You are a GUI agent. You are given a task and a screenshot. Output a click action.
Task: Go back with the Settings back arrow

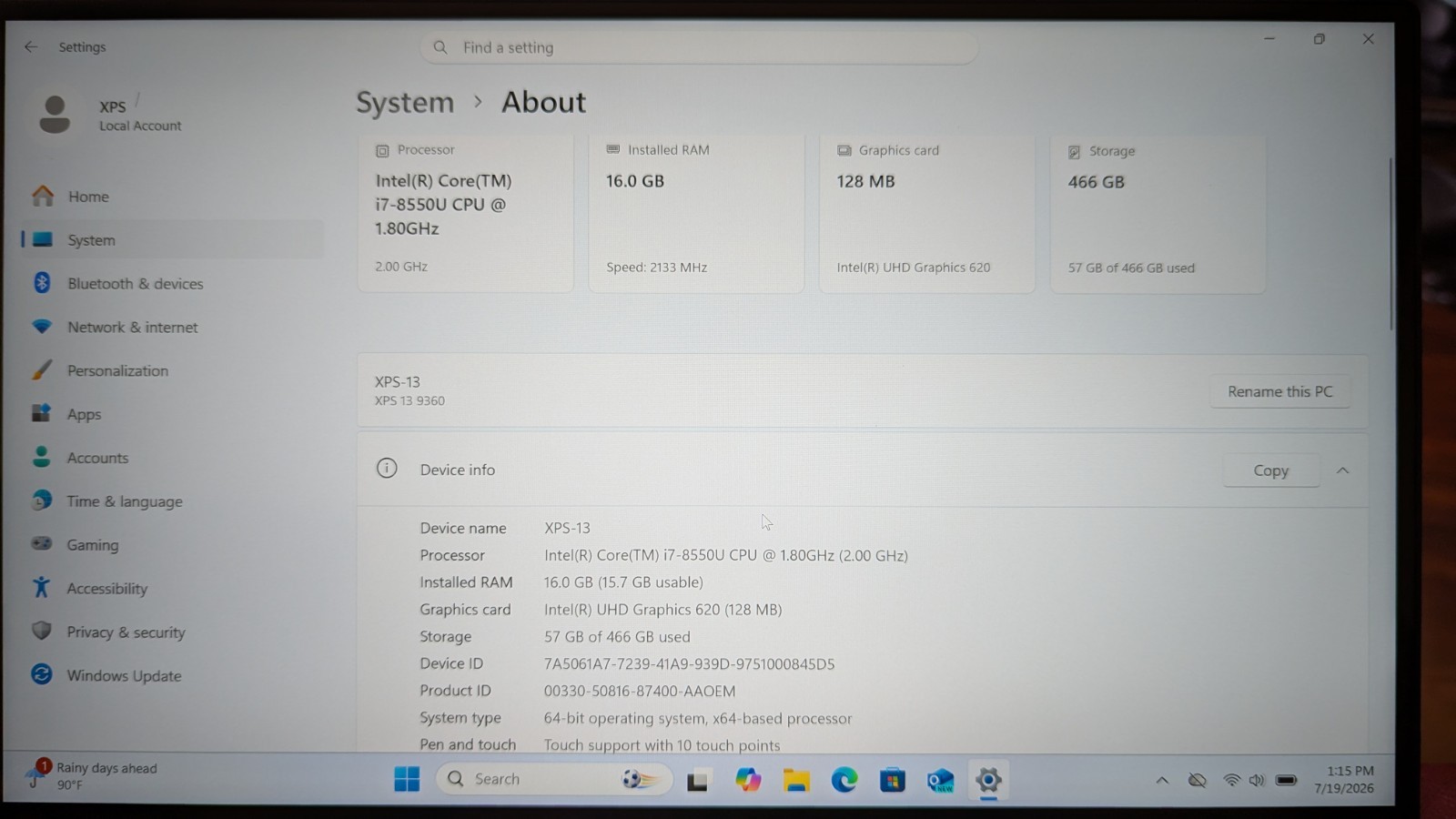31,46
